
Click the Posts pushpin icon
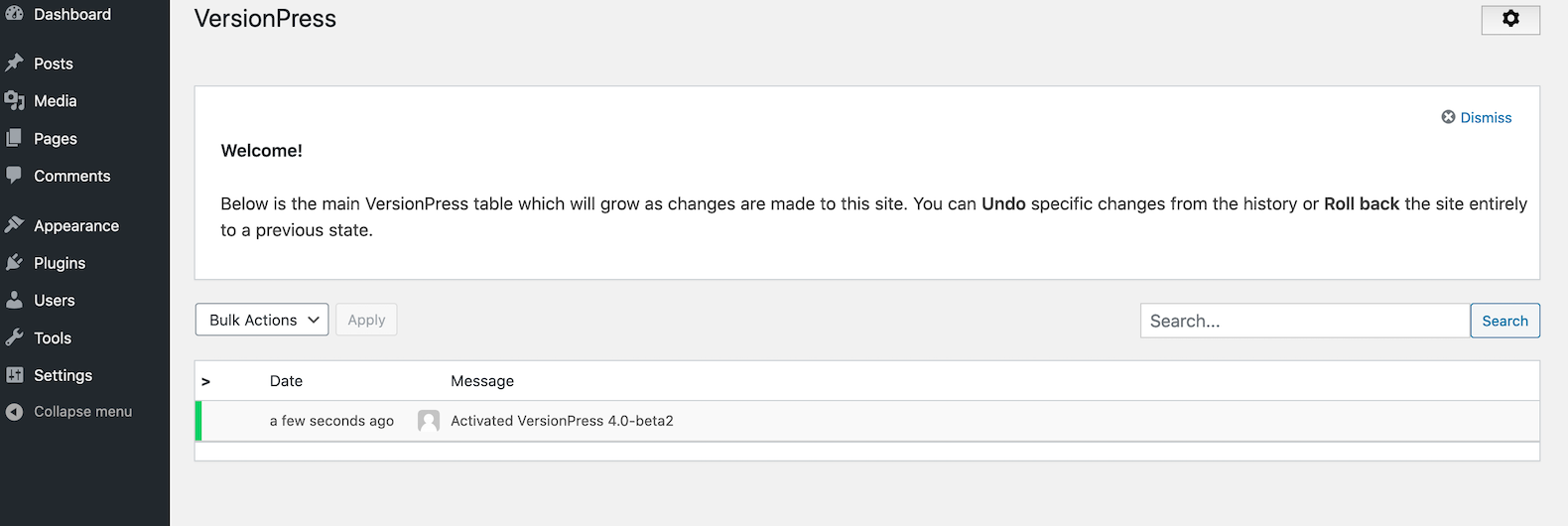pyautogui.click(x=14, y=64)
